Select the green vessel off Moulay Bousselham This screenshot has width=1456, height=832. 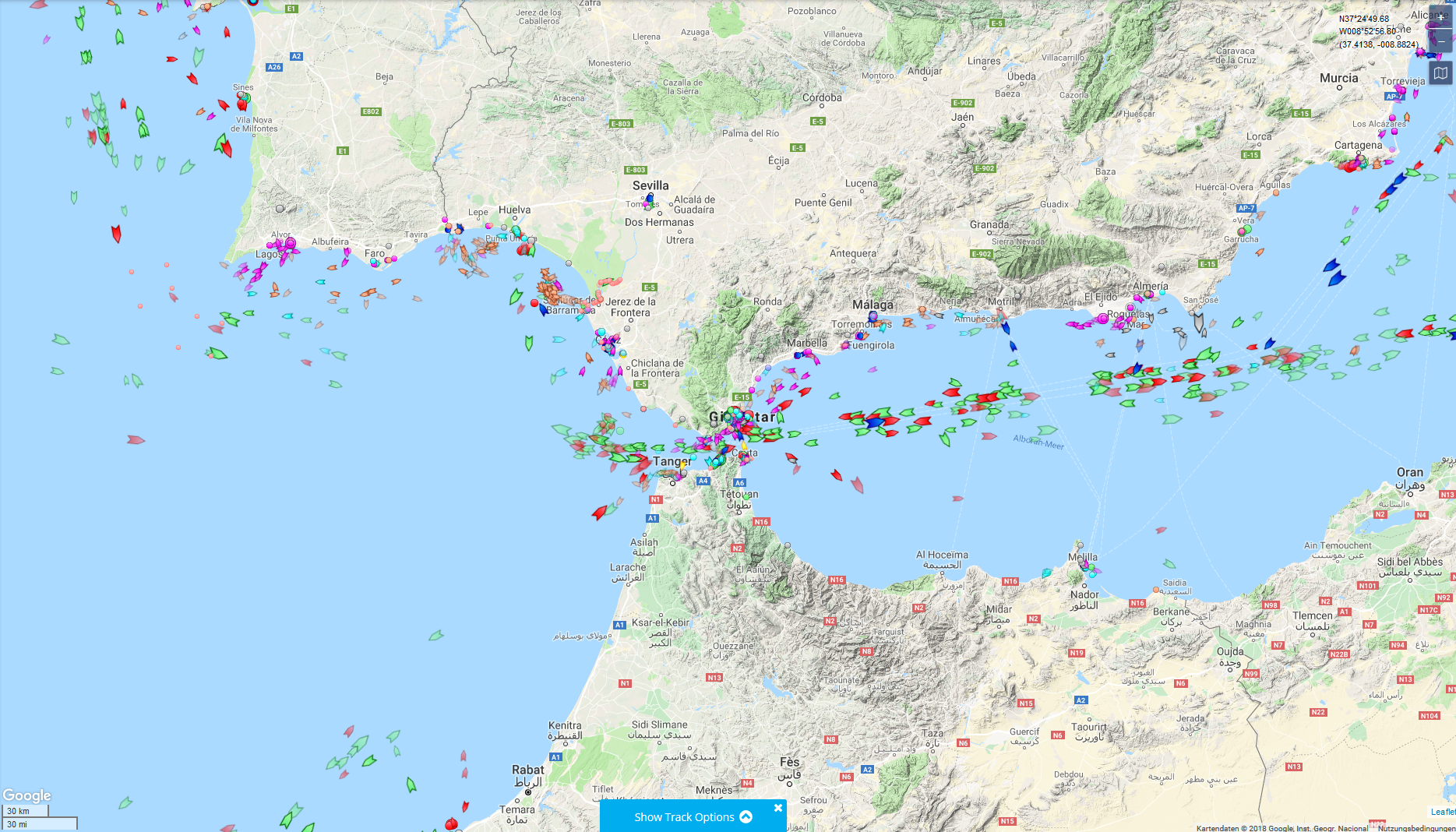[x=436, y=636]
